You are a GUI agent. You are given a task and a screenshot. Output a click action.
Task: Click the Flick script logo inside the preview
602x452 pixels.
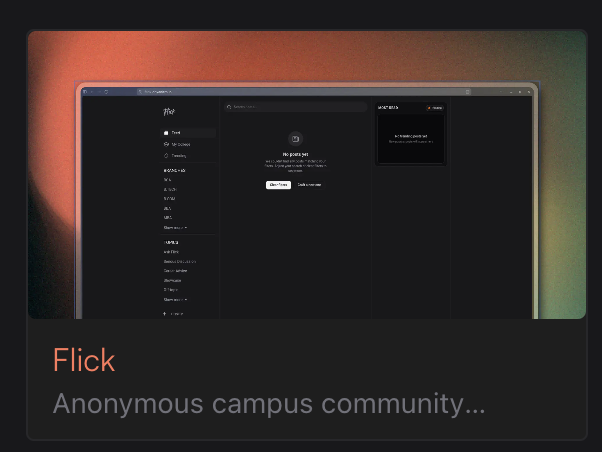click(x=169, y=112)
